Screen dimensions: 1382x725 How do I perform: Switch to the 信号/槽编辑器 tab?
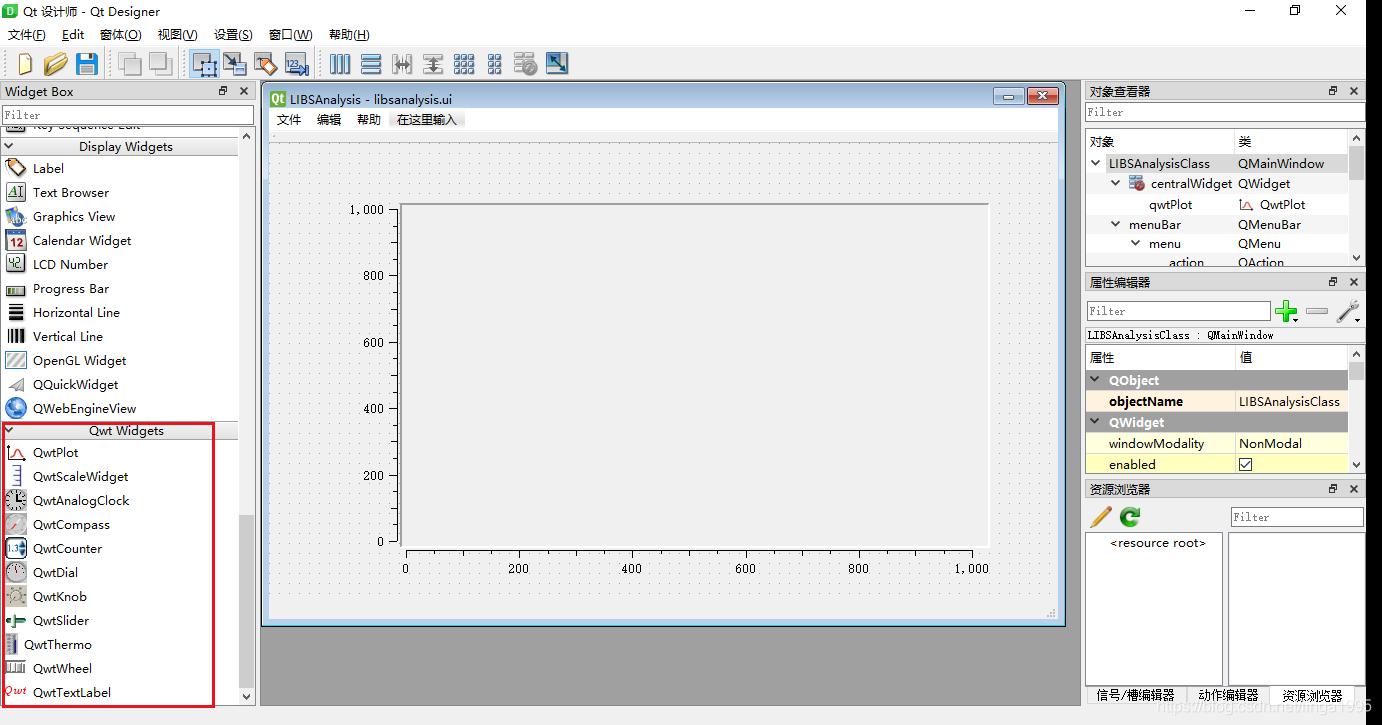[1136, 695]
